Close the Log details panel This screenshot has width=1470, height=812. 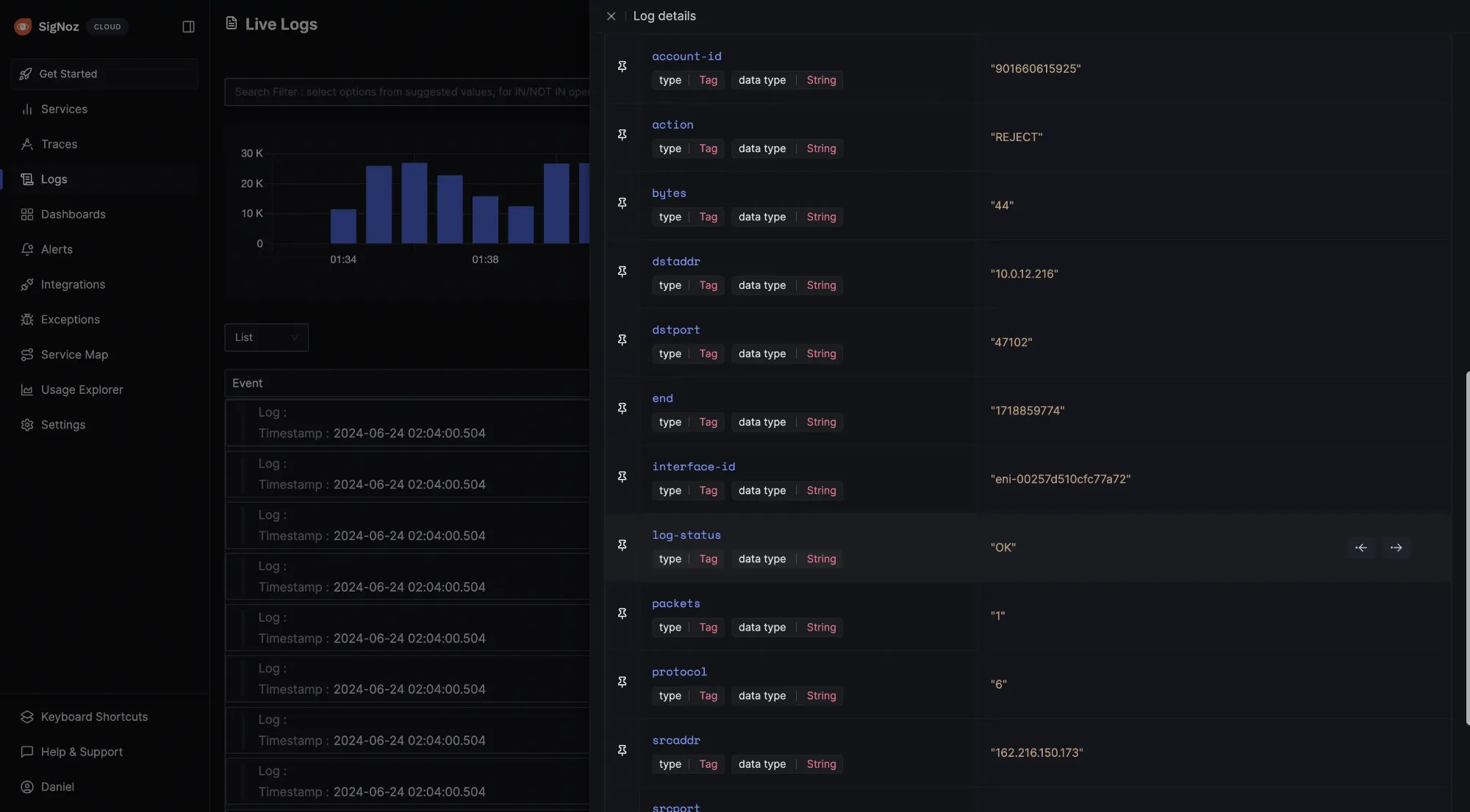click(611, 16)
